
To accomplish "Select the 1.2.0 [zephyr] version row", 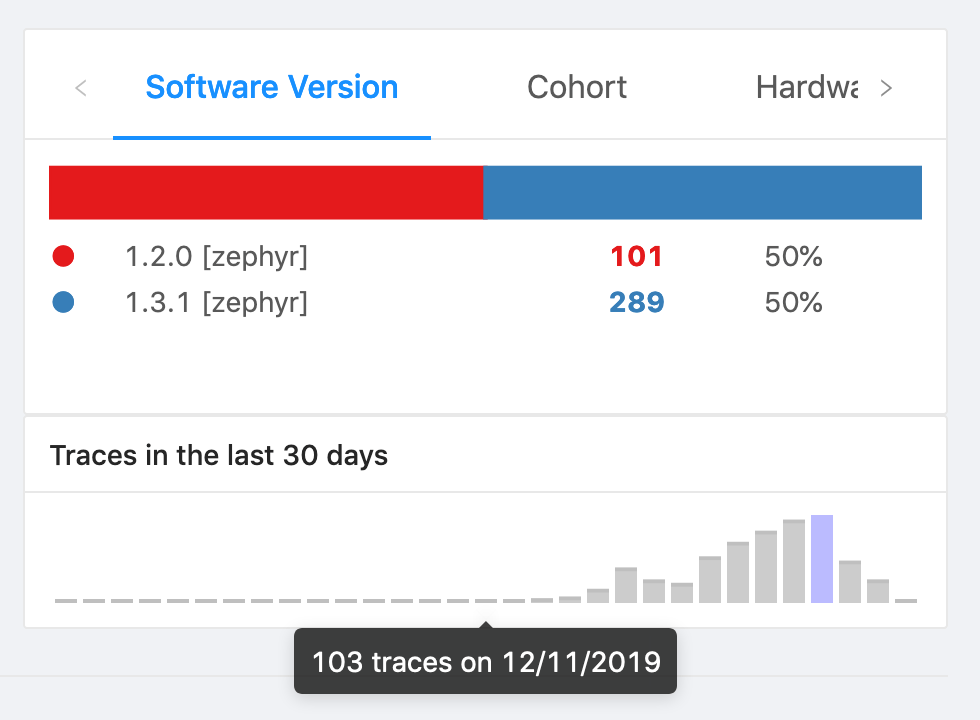I will point(216,257).
